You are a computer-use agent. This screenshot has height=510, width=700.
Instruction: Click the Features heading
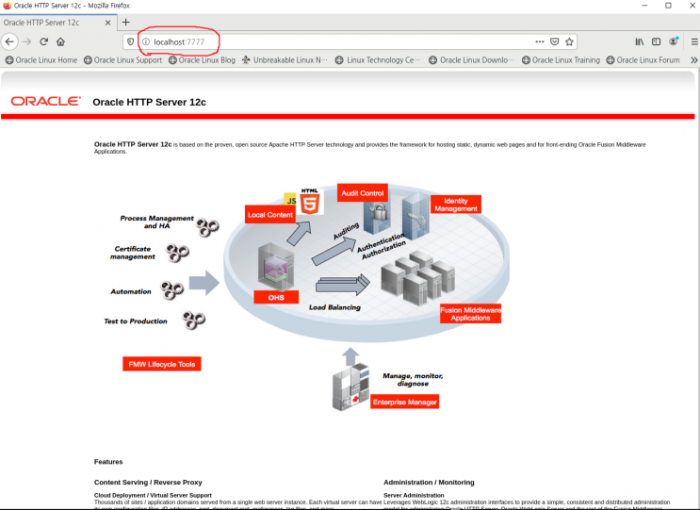coord(108,461)
